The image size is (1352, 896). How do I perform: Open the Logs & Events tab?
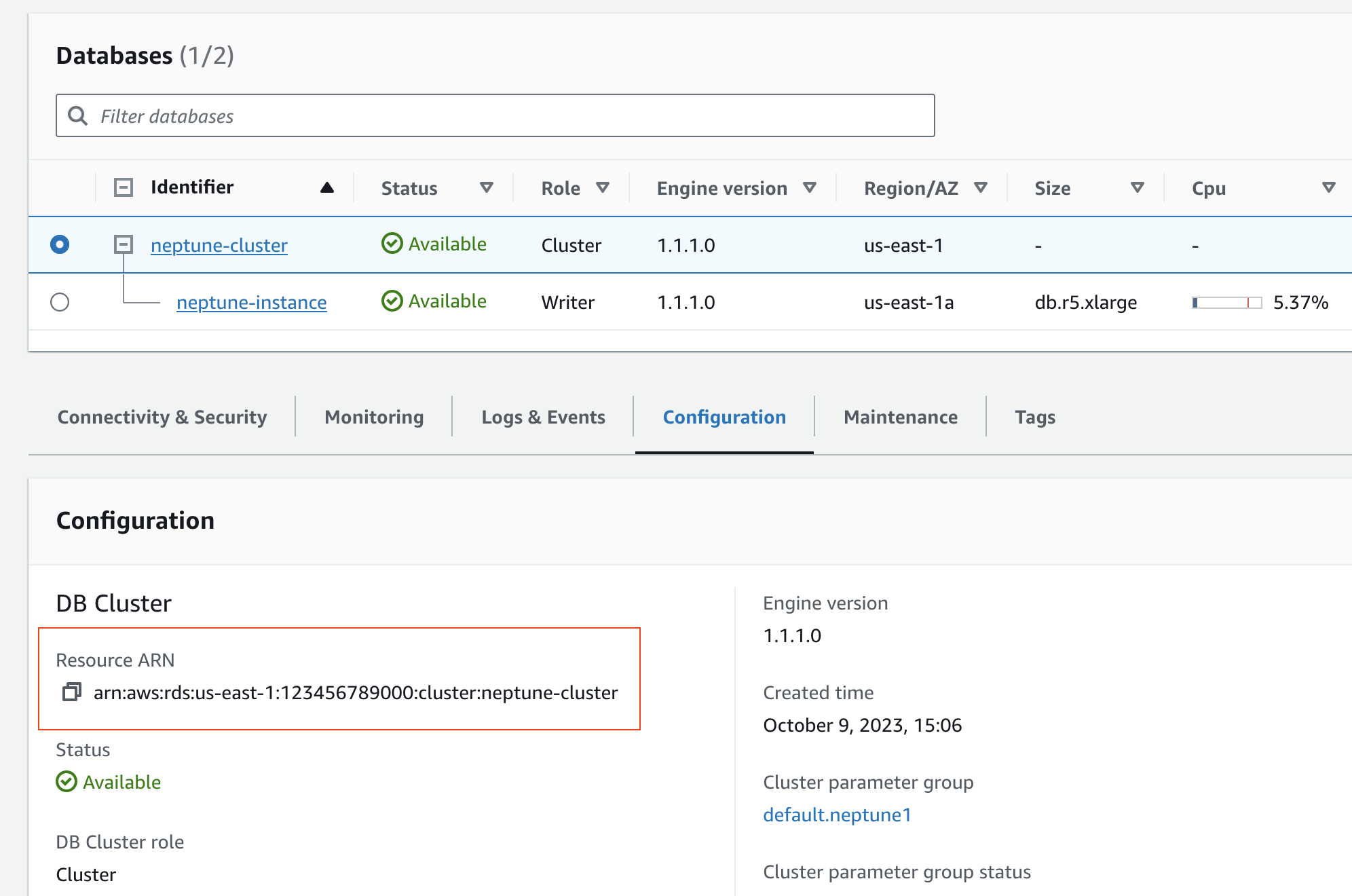coord(543,417)
